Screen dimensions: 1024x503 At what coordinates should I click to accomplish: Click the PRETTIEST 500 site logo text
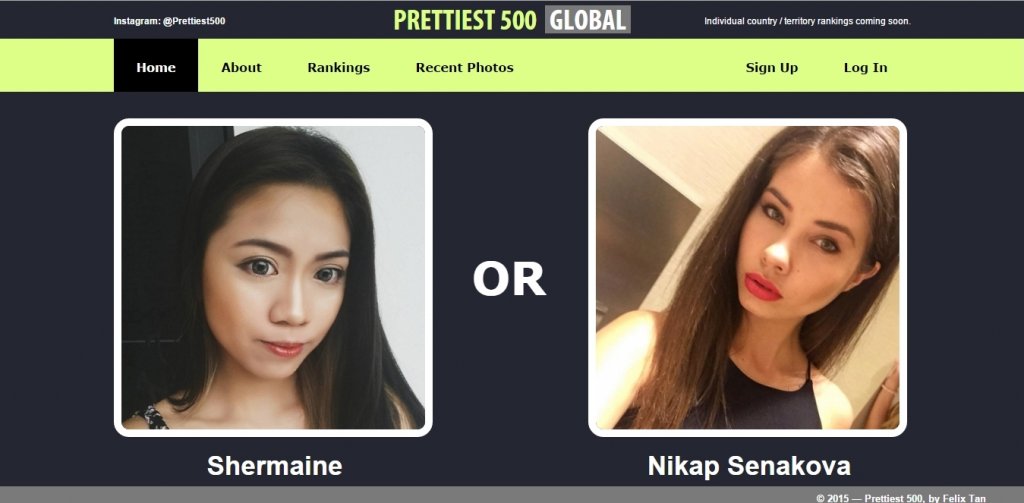coord(466,20)
